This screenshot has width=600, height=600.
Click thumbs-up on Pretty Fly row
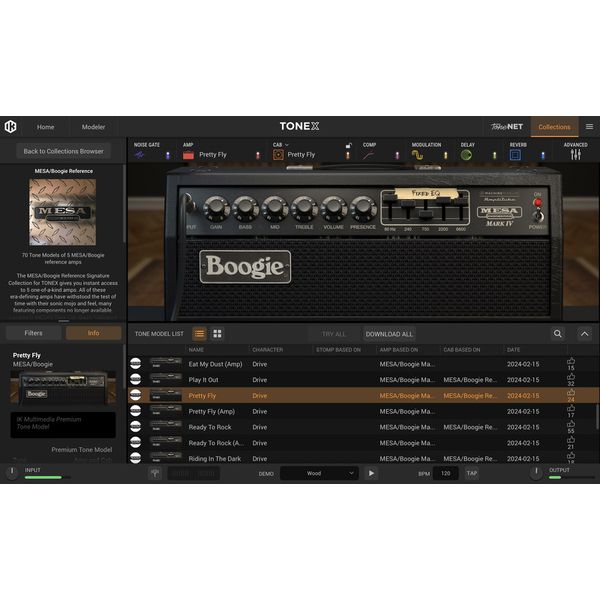click(571, 393)
